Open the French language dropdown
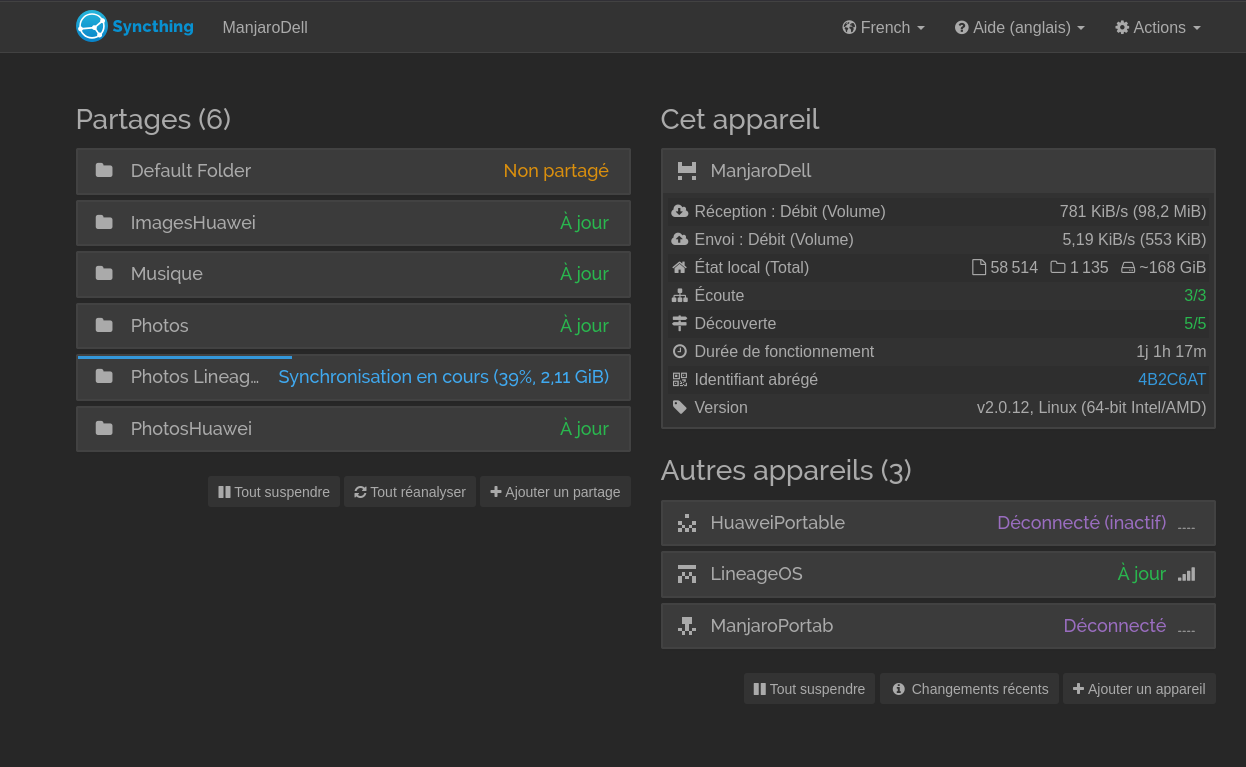Image resolution: width=1246 pixels, height=767 pixels. click(883, 28)
